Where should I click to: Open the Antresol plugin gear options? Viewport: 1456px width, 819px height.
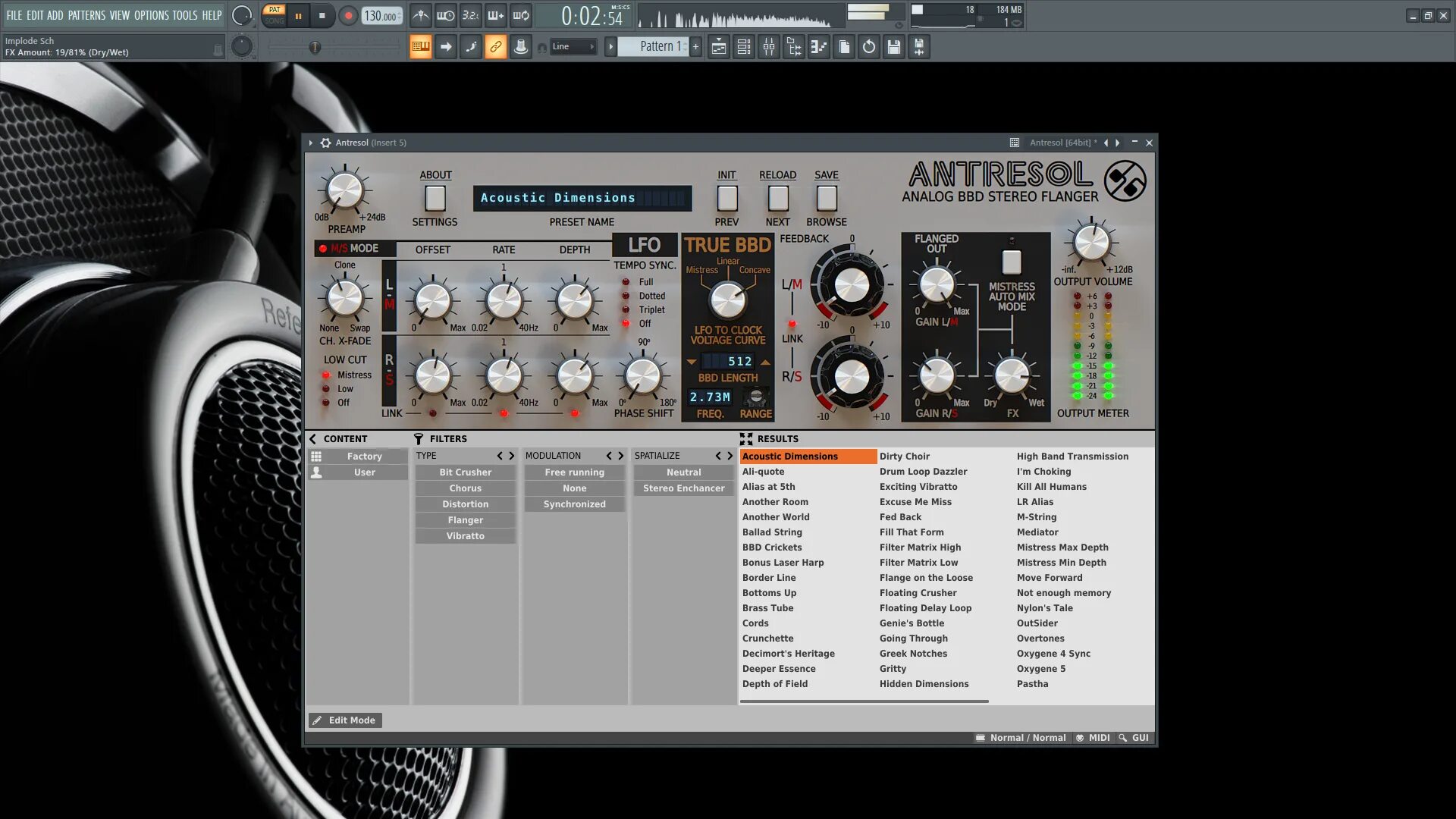[326, 143]
